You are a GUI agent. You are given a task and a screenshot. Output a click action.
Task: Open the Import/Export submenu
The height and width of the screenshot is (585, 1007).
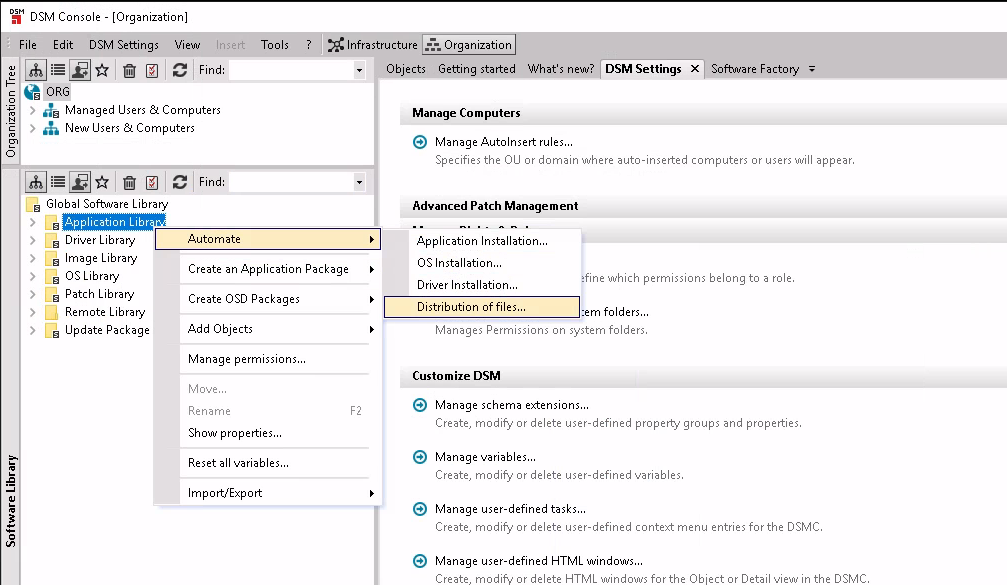[x=268, y=493]
